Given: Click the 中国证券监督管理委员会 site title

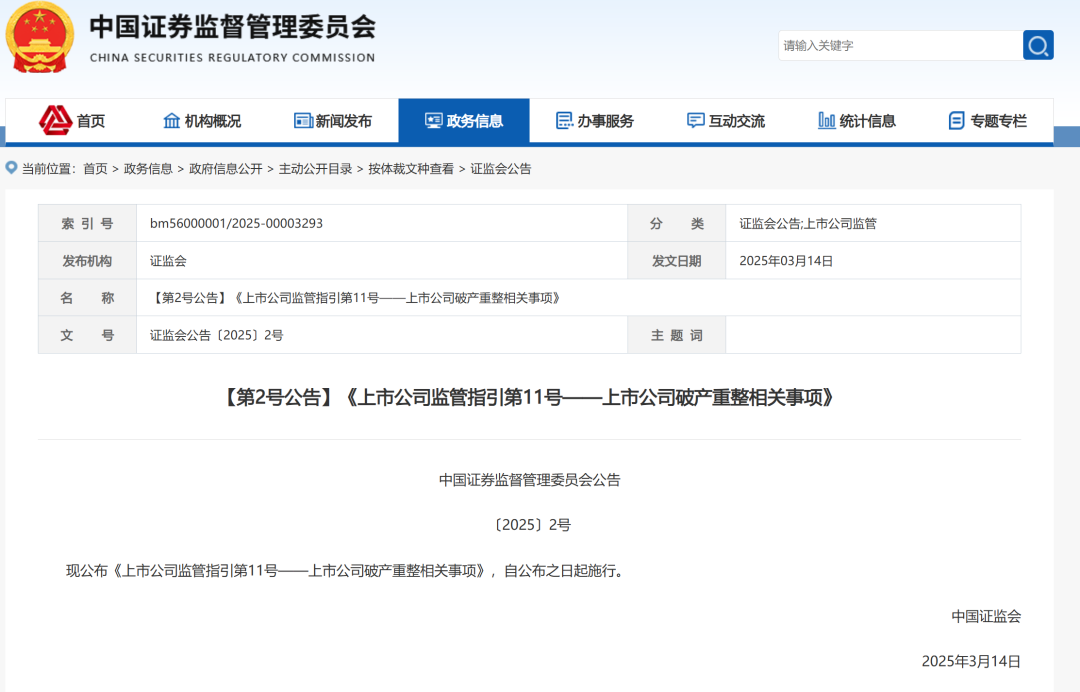Looking at the screenshot, I should pyautogui.click(x=232, y=28).
